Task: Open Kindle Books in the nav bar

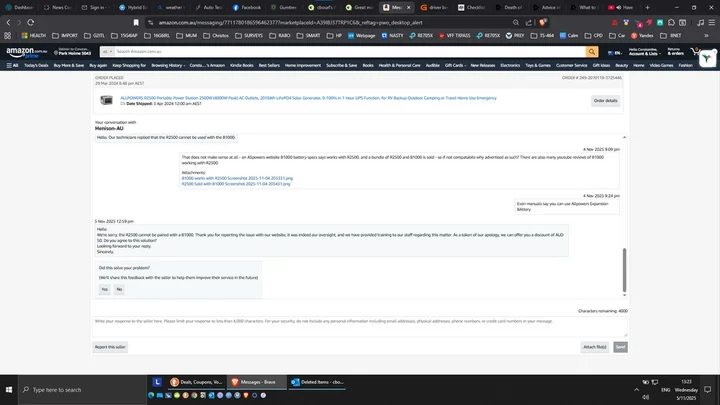Action: [x=242, y=66]
